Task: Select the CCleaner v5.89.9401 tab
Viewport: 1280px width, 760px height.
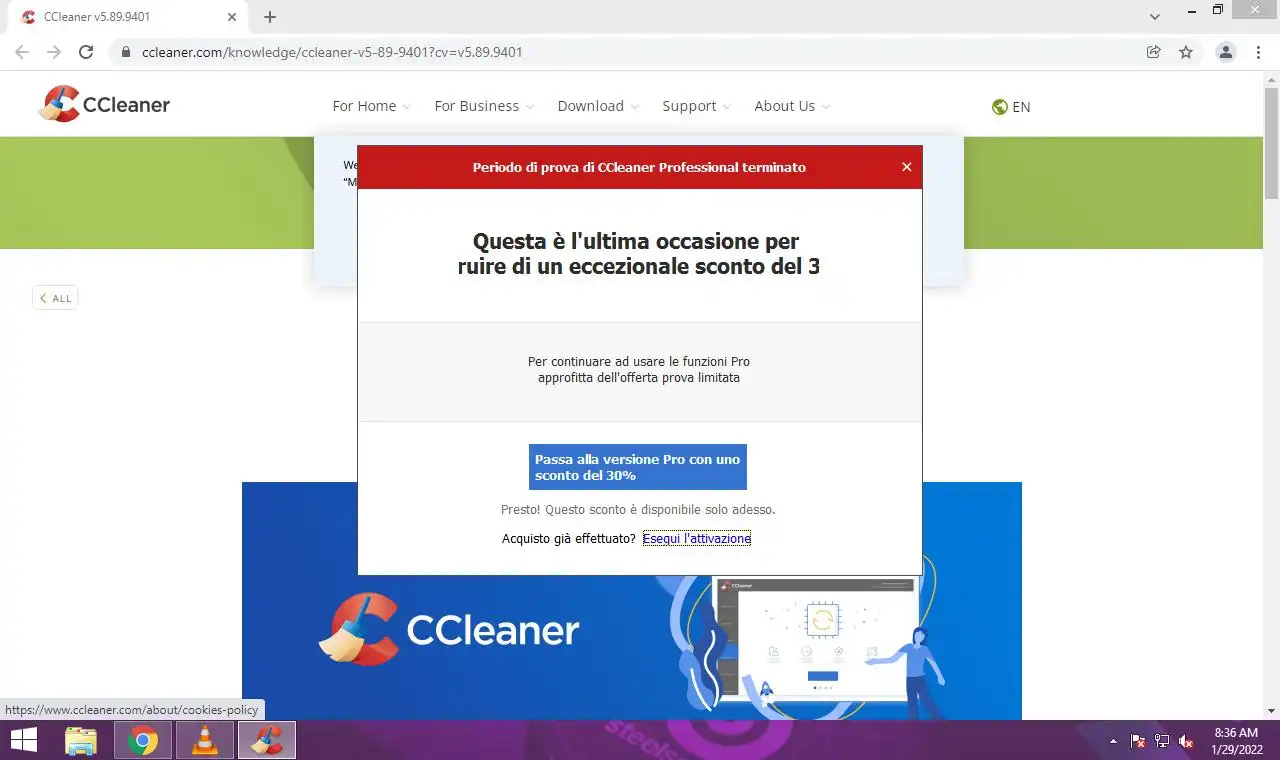Action: pos(127,17)
